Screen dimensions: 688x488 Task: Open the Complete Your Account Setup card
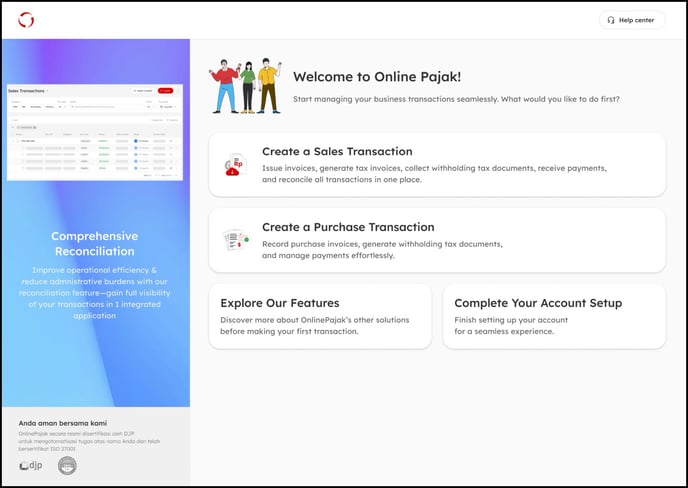[x=554, y=316]
